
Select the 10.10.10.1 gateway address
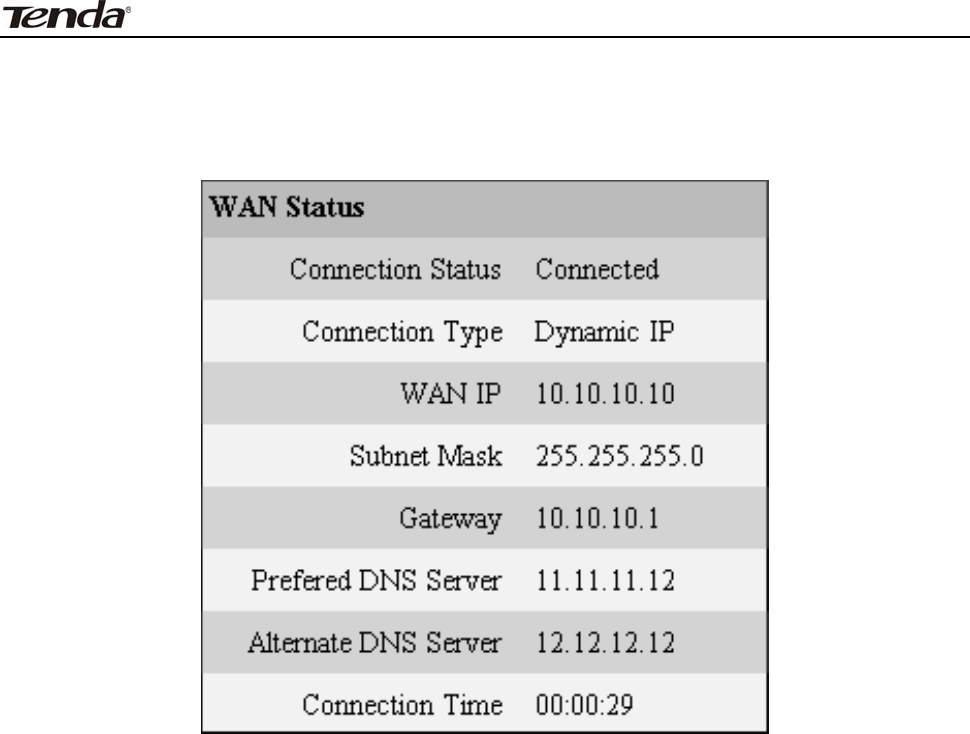[597, 519]
